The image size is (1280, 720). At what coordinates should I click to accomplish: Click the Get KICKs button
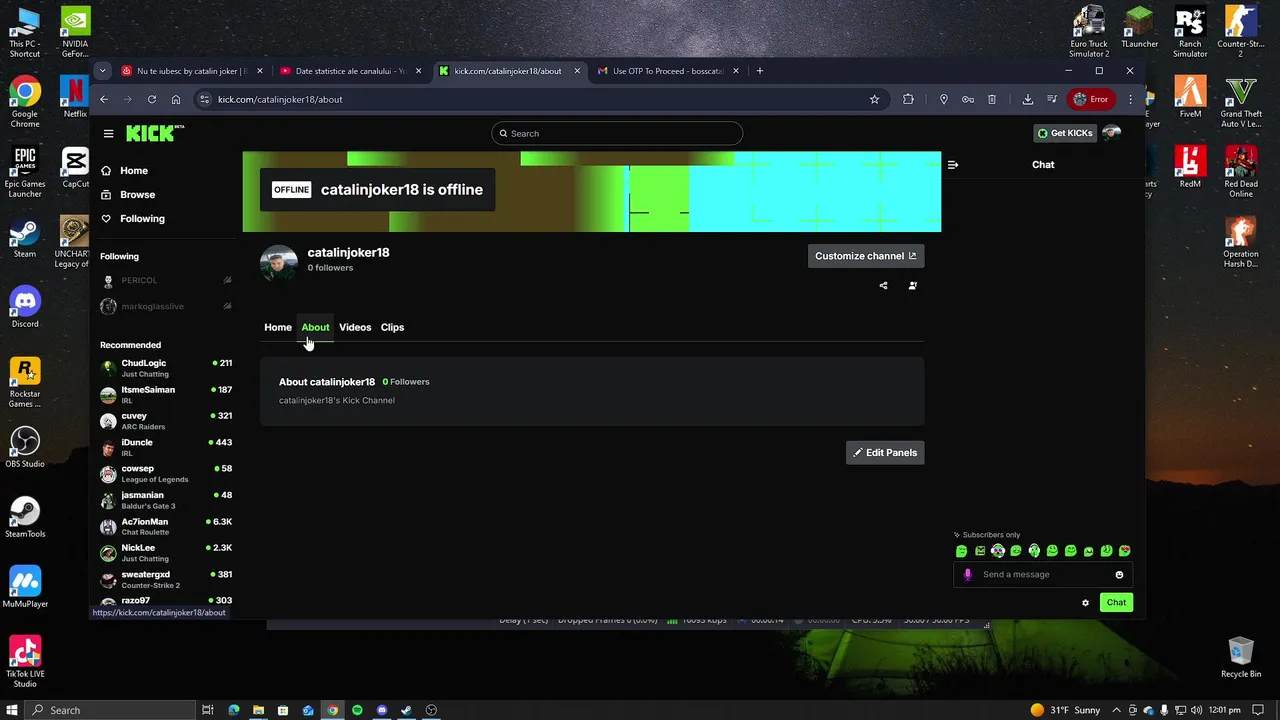tap(1065, 133)
